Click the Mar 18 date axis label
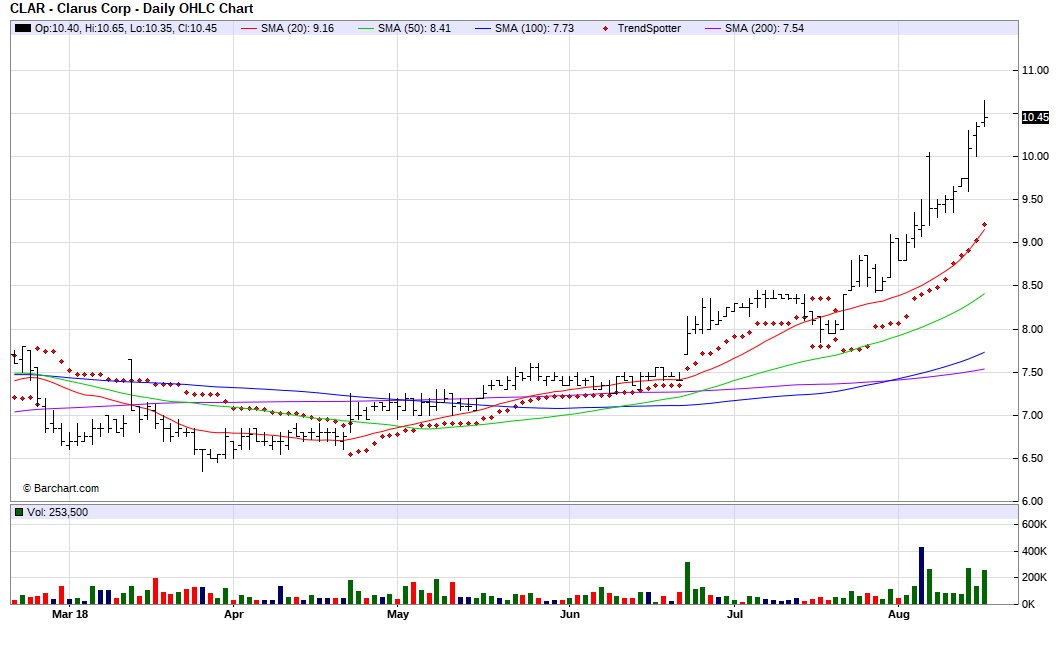 pos(70,614)
